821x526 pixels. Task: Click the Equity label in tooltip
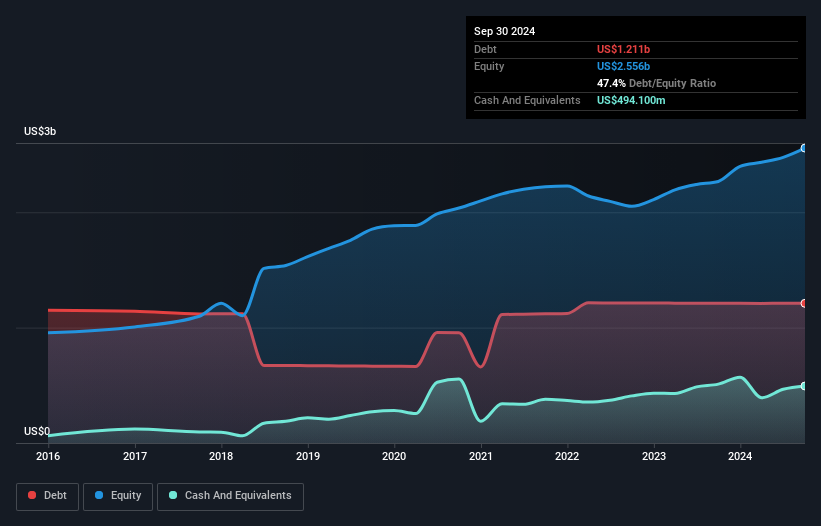[x=489, y=66]
